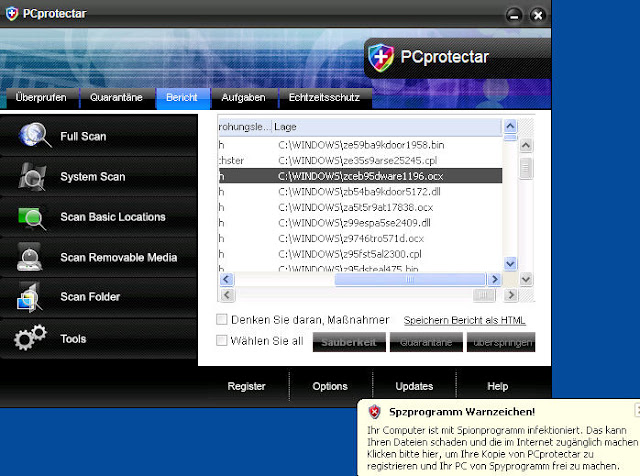This screenshot has width=640, height=476.
Task: Open Options in the bottom bar
Action: click(330, 386)
